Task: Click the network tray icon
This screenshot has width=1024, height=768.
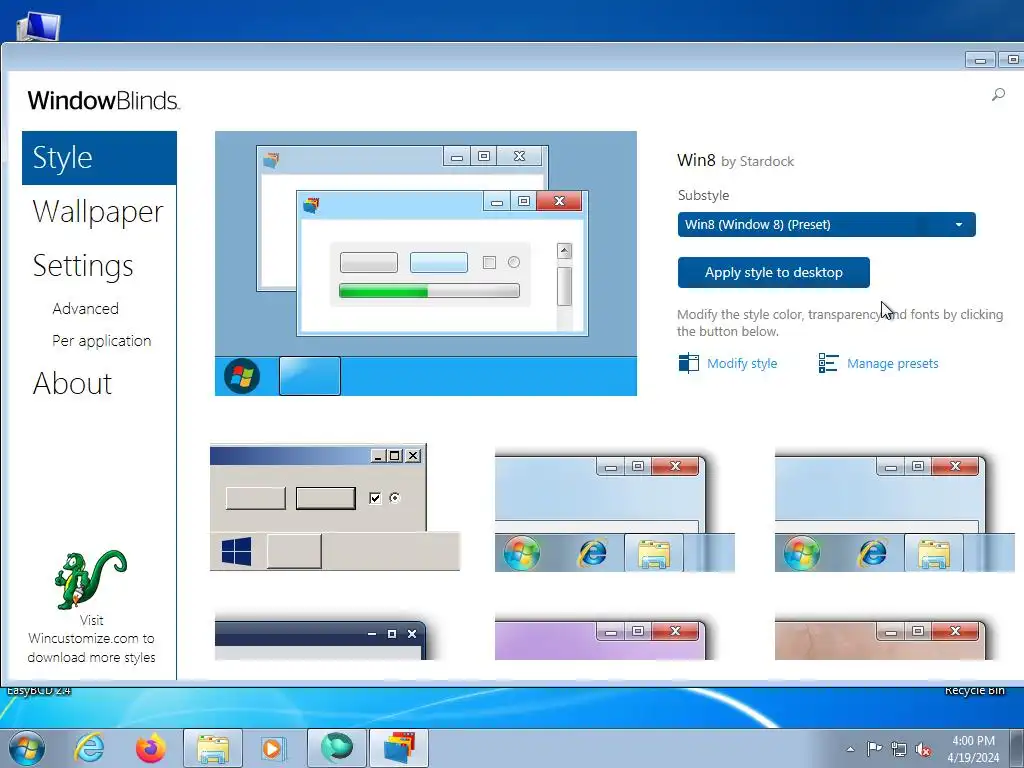Action: 899,749
